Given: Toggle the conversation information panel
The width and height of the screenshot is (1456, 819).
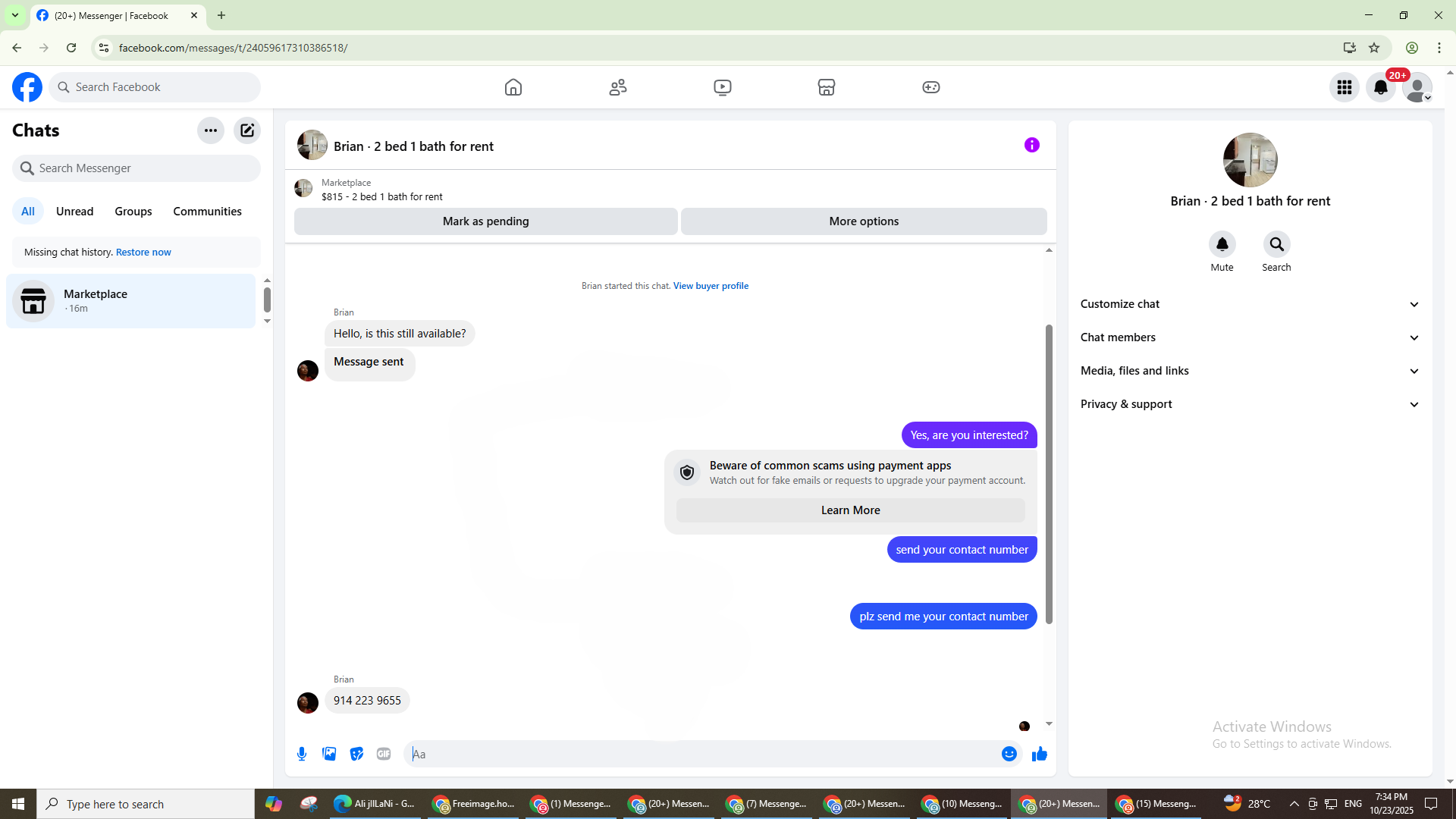Looking at the screenshot, I should (1032, 145).
